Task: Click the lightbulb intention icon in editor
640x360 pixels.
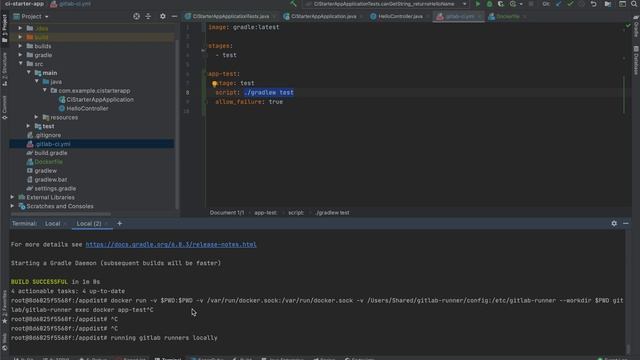Action: coord(215,84)
